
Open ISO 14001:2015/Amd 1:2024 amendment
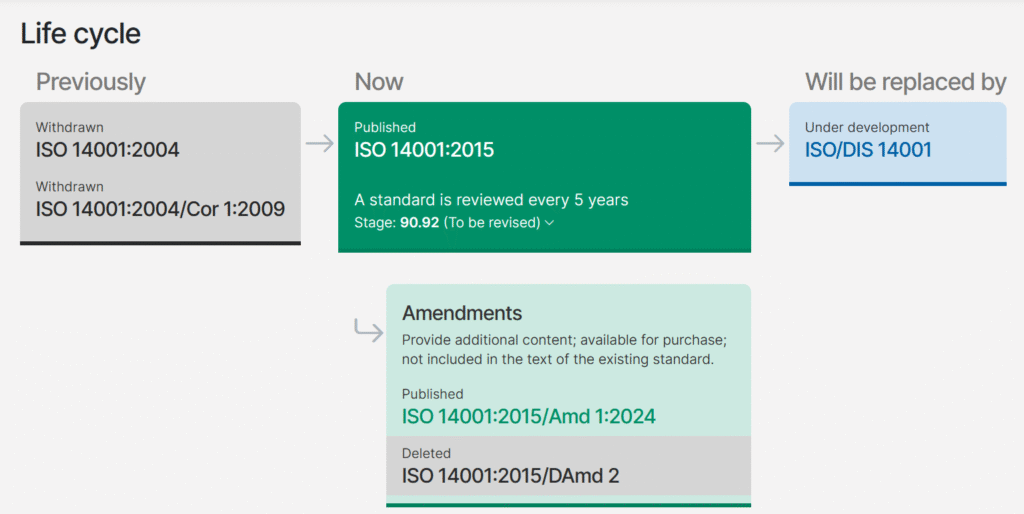click(528, 416)
